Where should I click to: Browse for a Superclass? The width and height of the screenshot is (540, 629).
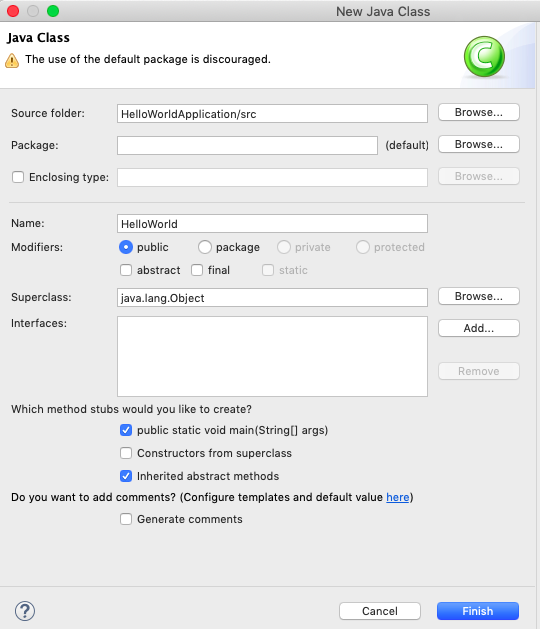click(479, 296)
